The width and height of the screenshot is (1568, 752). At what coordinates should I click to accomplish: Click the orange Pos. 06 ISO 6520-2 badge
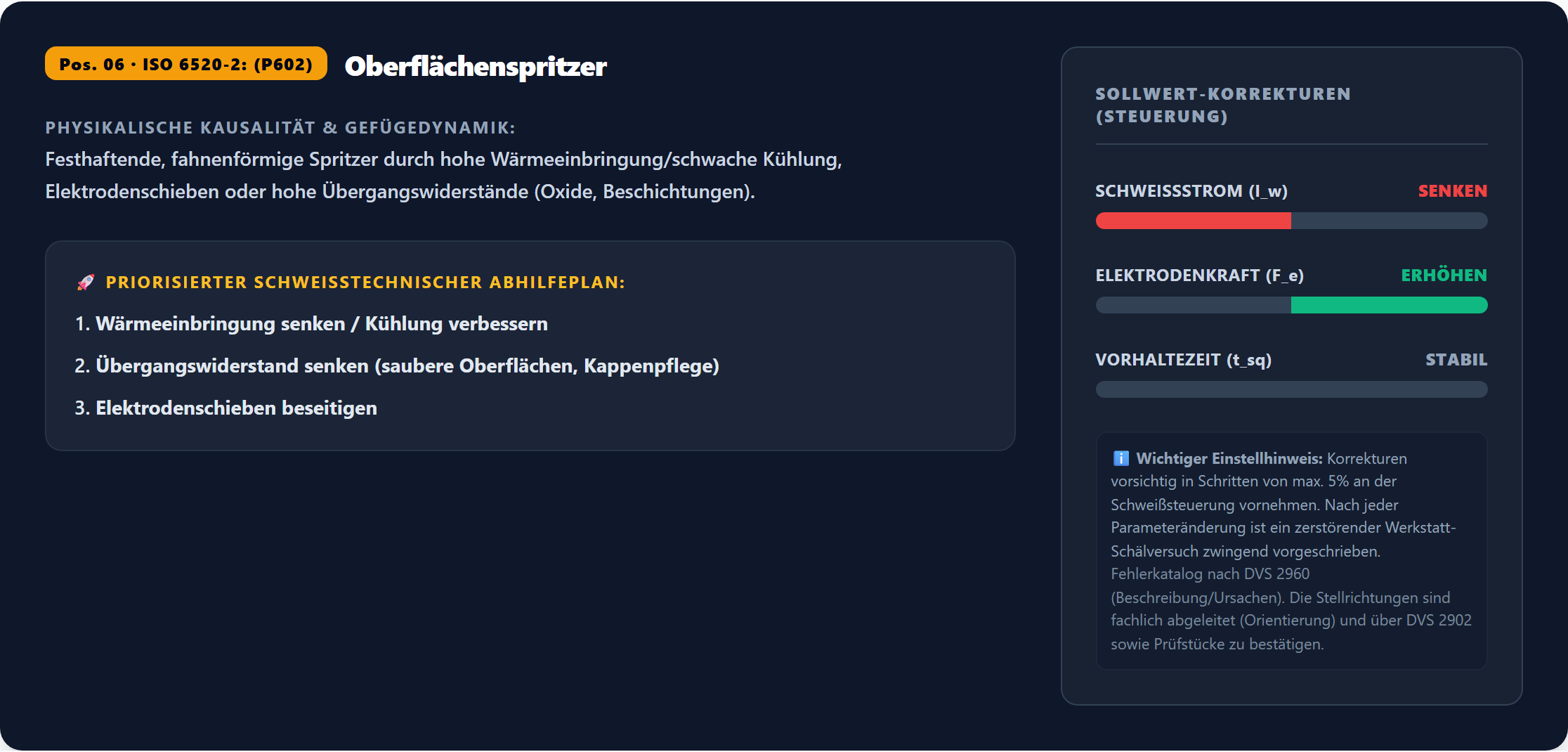click(186, 64)
